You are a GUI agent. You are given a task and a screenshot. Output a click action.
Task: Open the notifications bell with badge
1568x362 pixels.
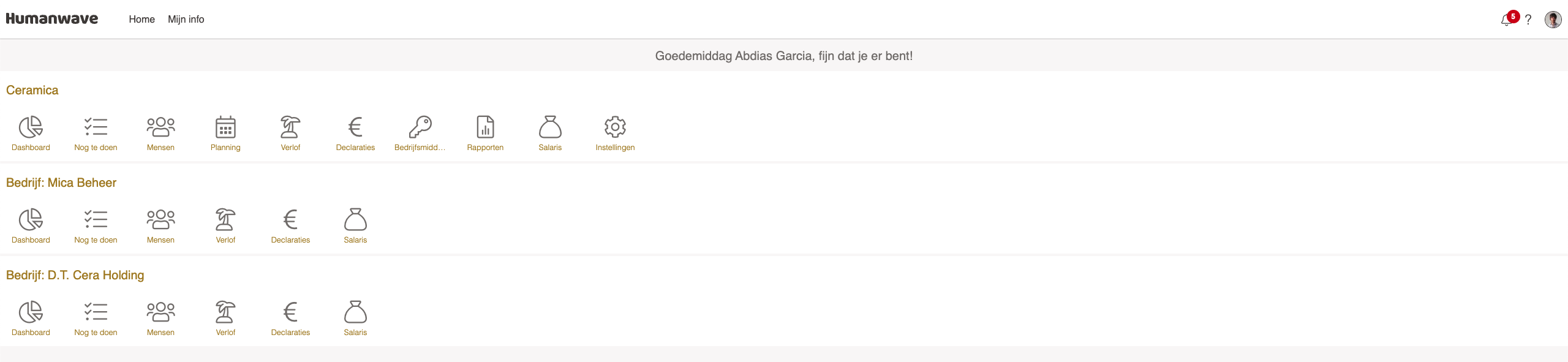tap(1509, 19)
